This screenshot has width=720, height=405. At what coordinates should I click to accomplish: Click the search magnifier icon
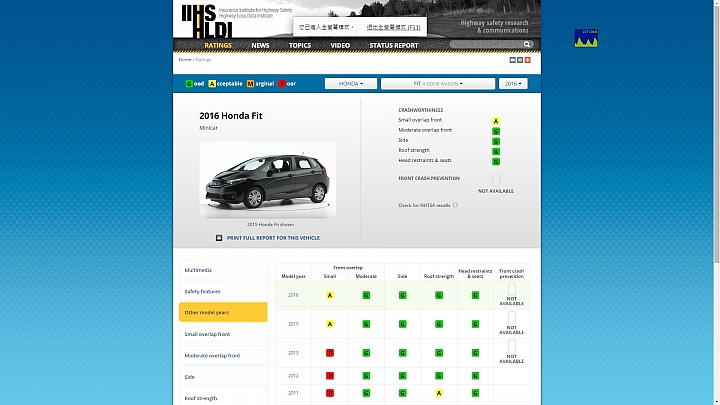(x=527, y=45)
